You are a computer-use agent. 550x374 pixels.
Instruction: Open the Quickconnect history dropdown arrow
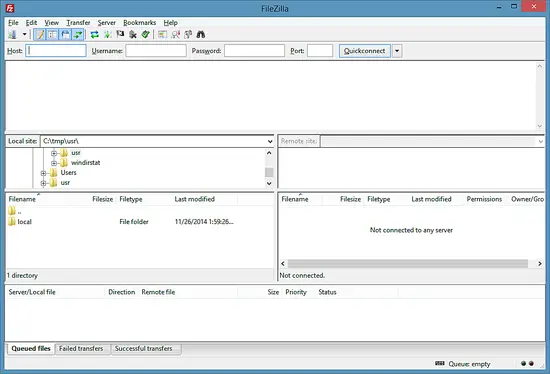(397, 51)
